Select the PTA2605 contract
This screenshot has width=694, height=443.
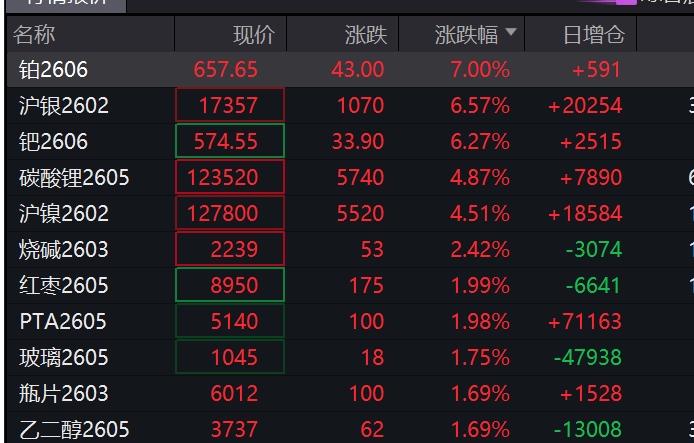[x=62, y=322]
